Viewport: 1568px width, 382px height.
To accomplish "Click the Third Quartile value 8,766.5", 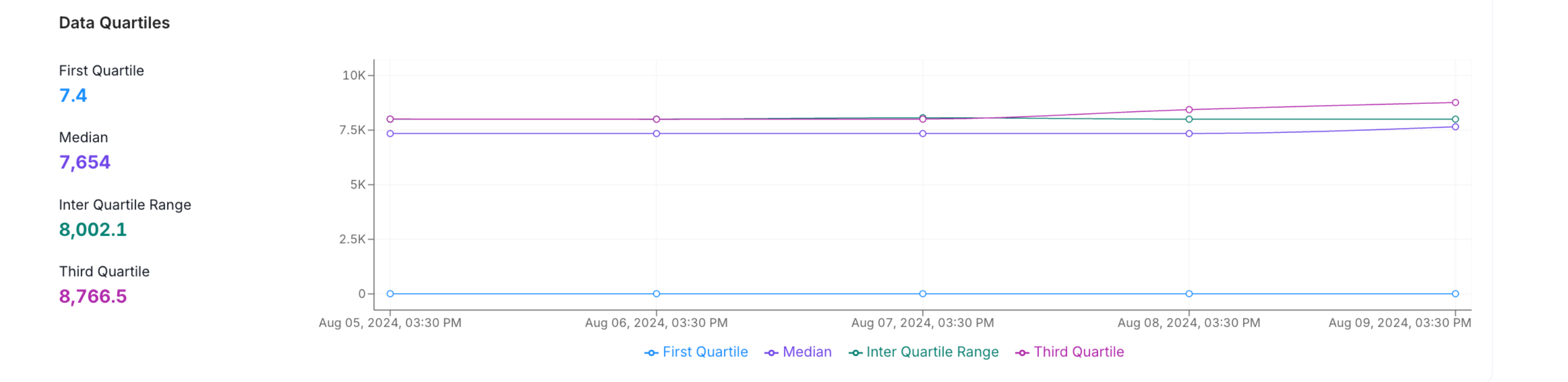I will coord(93,296).
